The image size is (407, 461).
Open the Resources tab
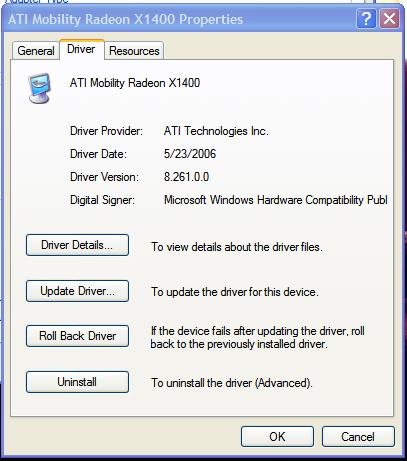[x=134, y=51]
